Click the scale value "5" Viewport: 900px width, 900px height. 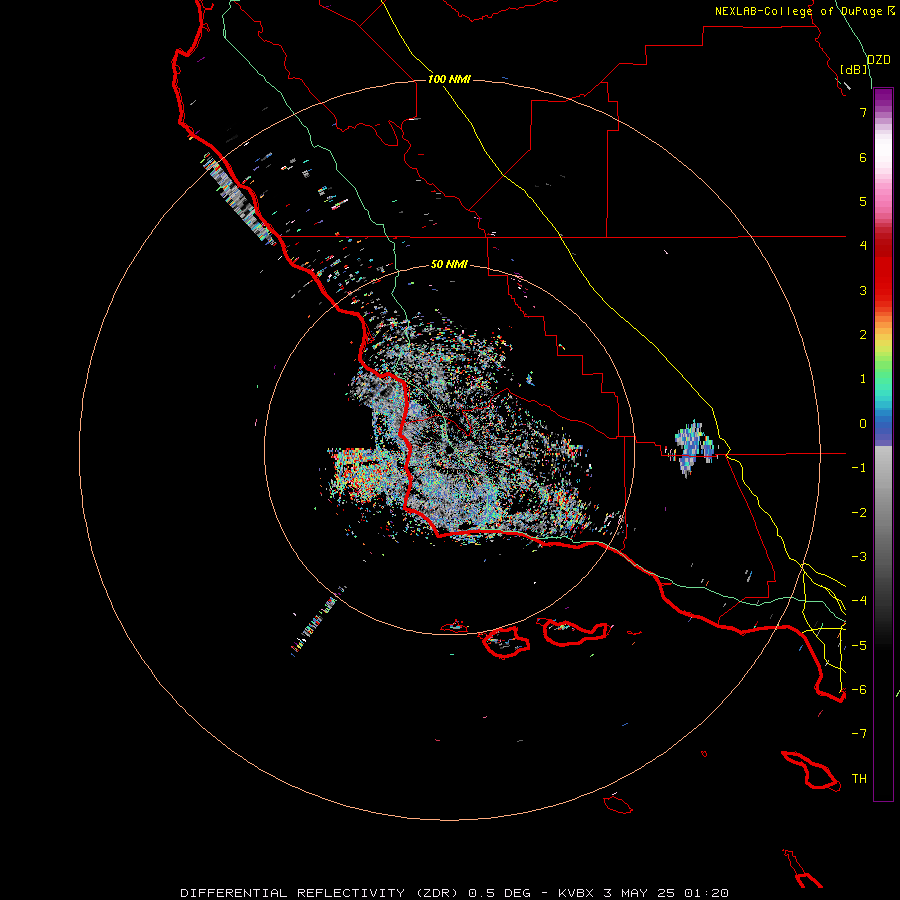point(863,201)
